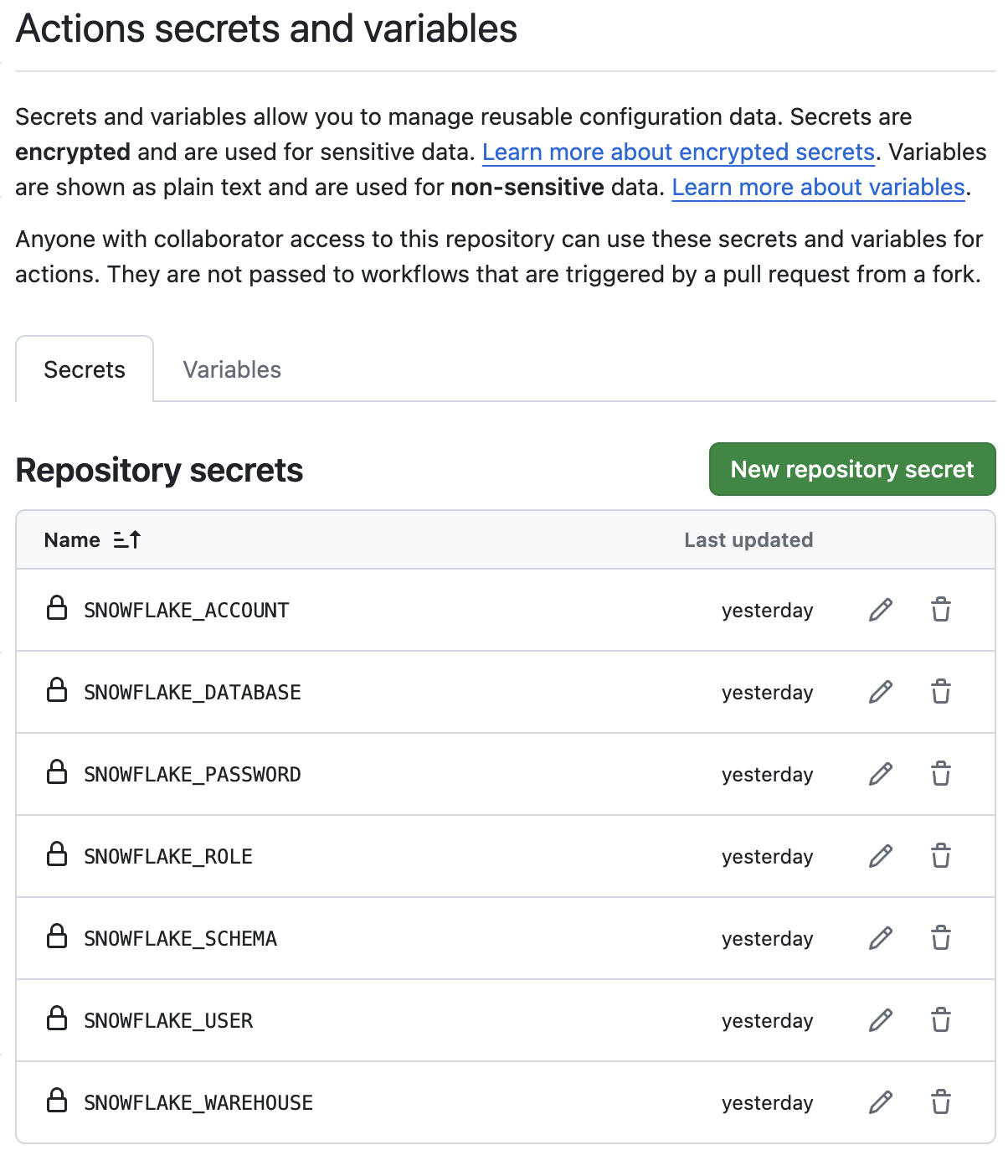Screen dimensions: 1008x1176
Task: Open Learn more about encrypted secrets link
Action: click(679, 152)
